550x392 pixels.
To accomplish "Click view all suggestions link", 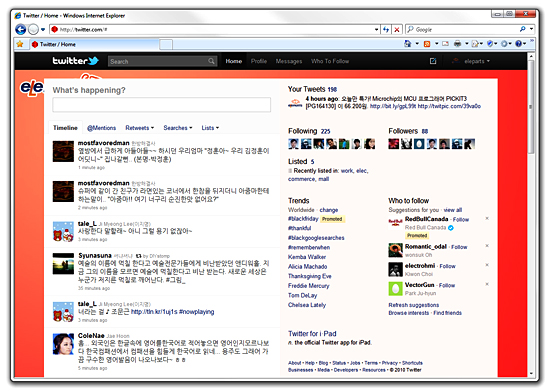I will (452, 210).
